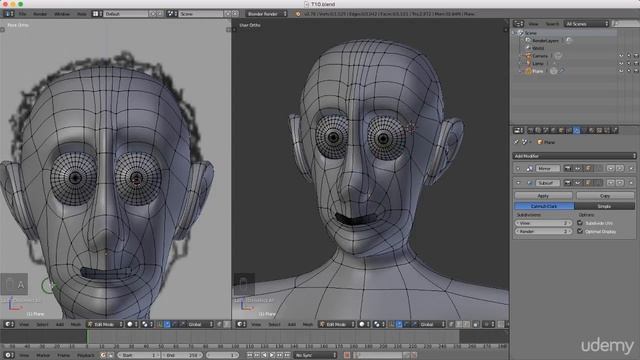This screenshot has width=640, height=360.
Task: Jump to the timeline start frame
Action: coord(249,355)
